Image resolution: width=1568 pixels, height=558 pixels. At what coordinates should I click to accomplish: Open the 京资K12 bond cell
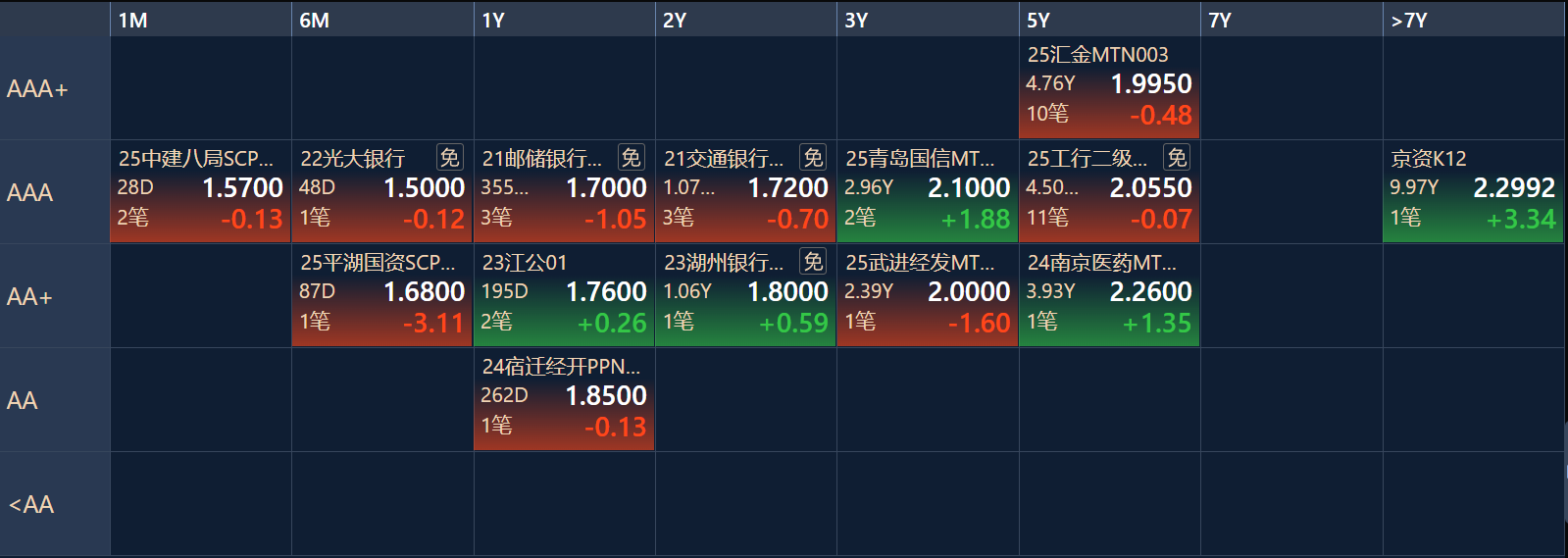[1474, 192]
